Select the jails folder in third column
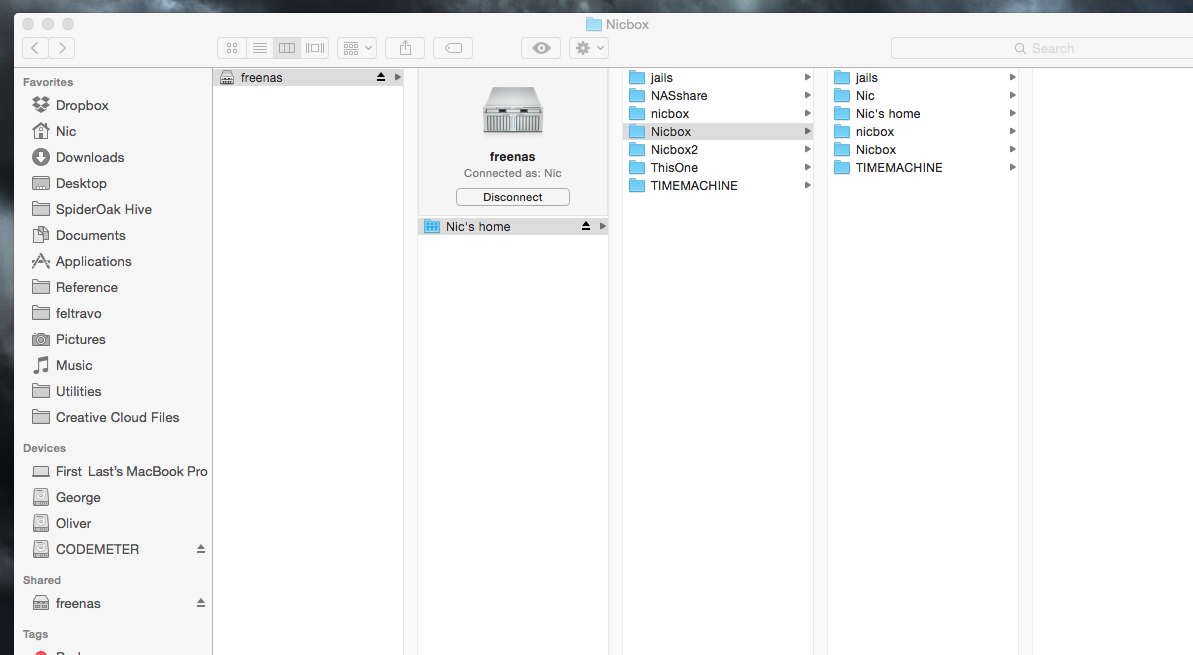The image size is (1193, 655). (718, 77)
